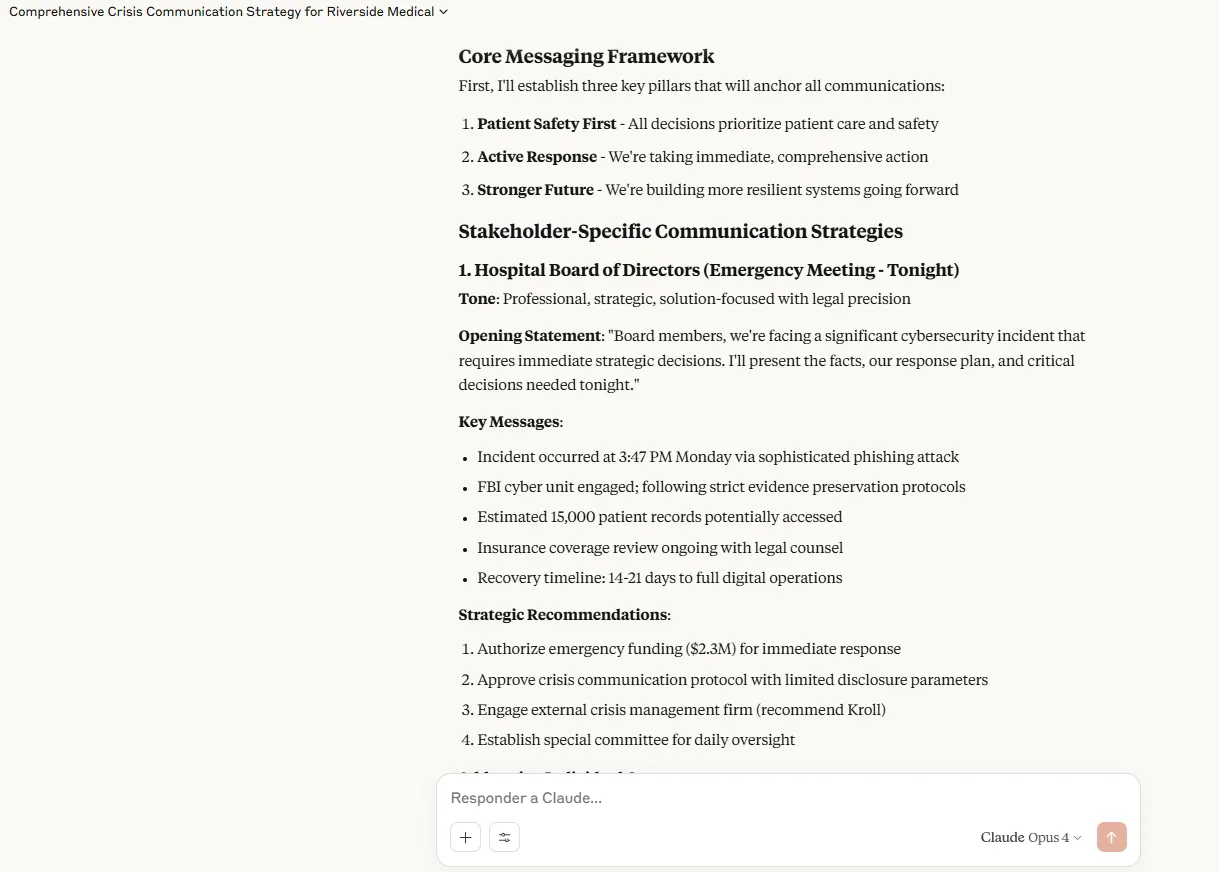Open the tools settings sliders icon

[505, 837]
